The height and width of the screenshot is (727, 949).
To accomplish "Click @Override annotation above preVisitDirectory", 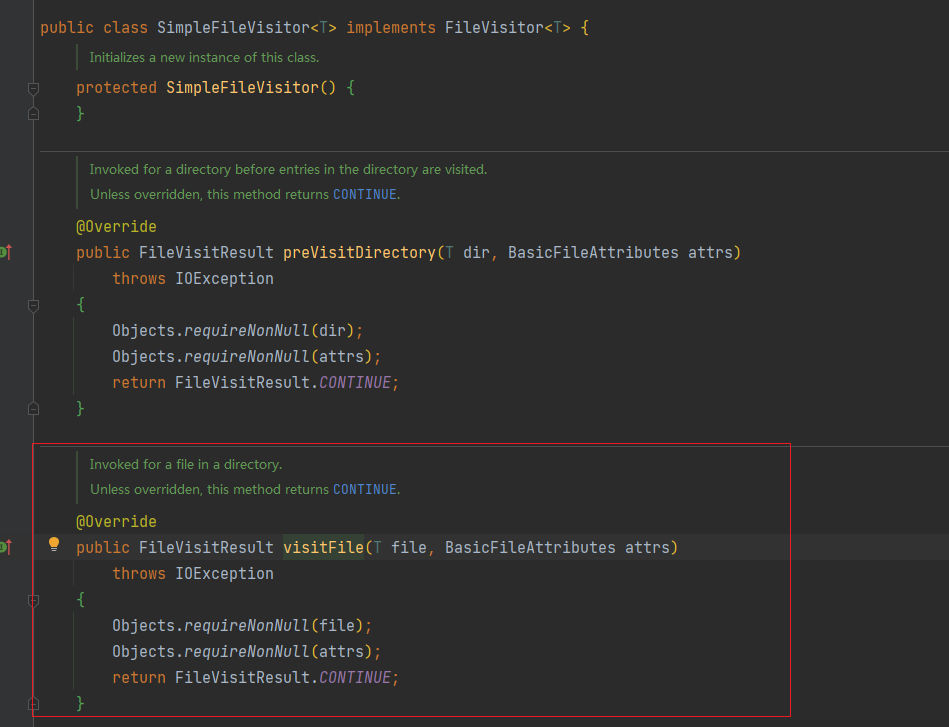I will click(x=116, y=226).
